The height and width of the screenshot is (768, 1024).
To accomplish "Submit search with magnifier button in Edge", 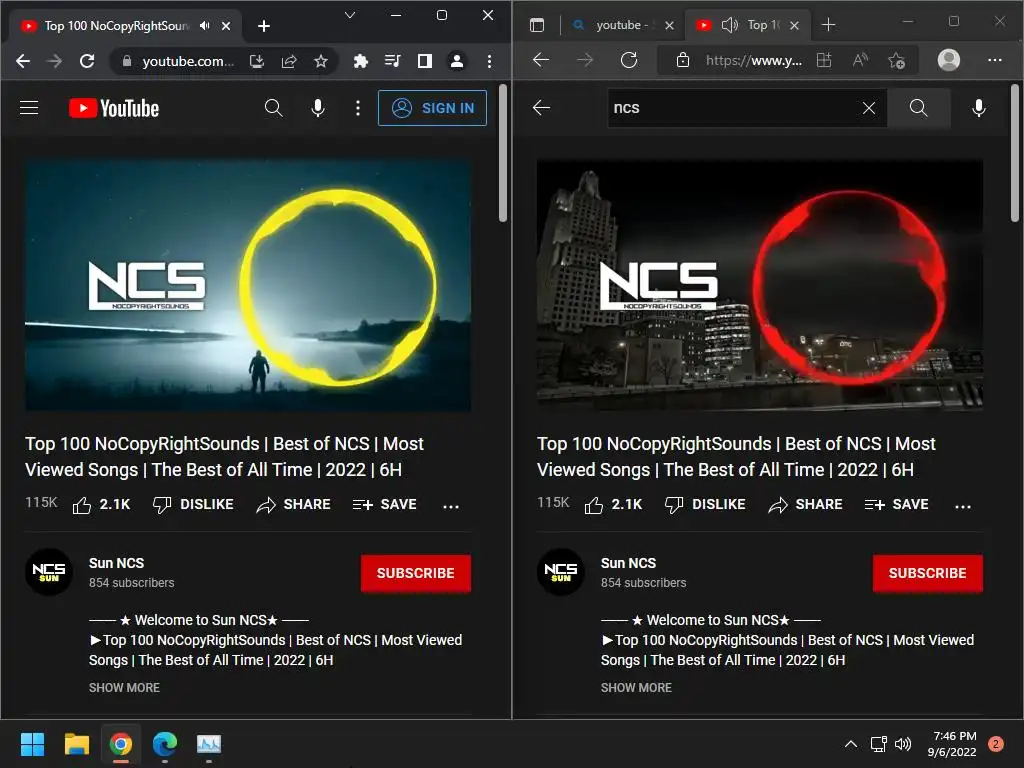I will [x=919, y=108].
